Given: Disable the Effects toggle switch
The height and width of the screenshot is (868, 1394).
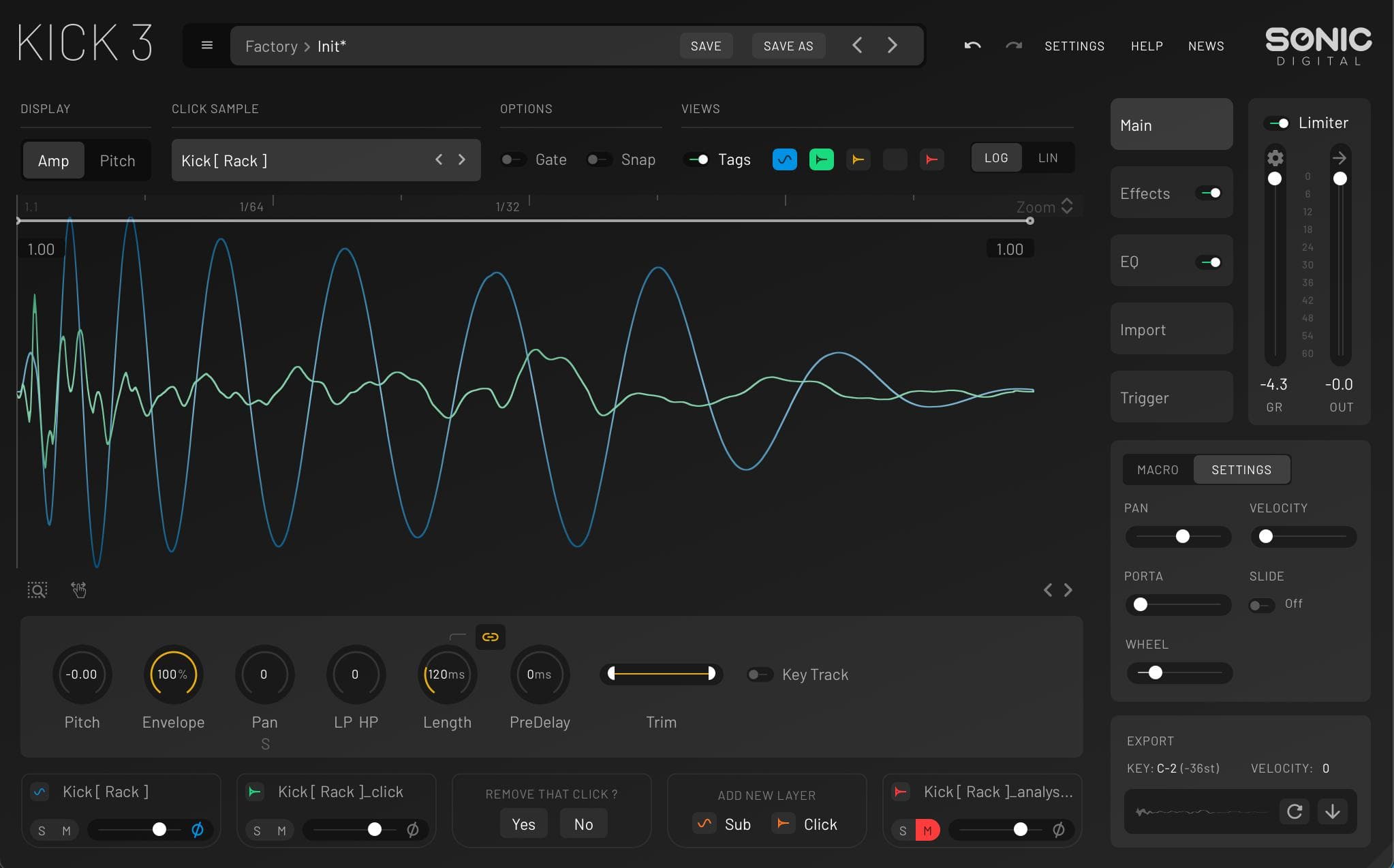Looking at the screenshot, I should (1211, 193).
